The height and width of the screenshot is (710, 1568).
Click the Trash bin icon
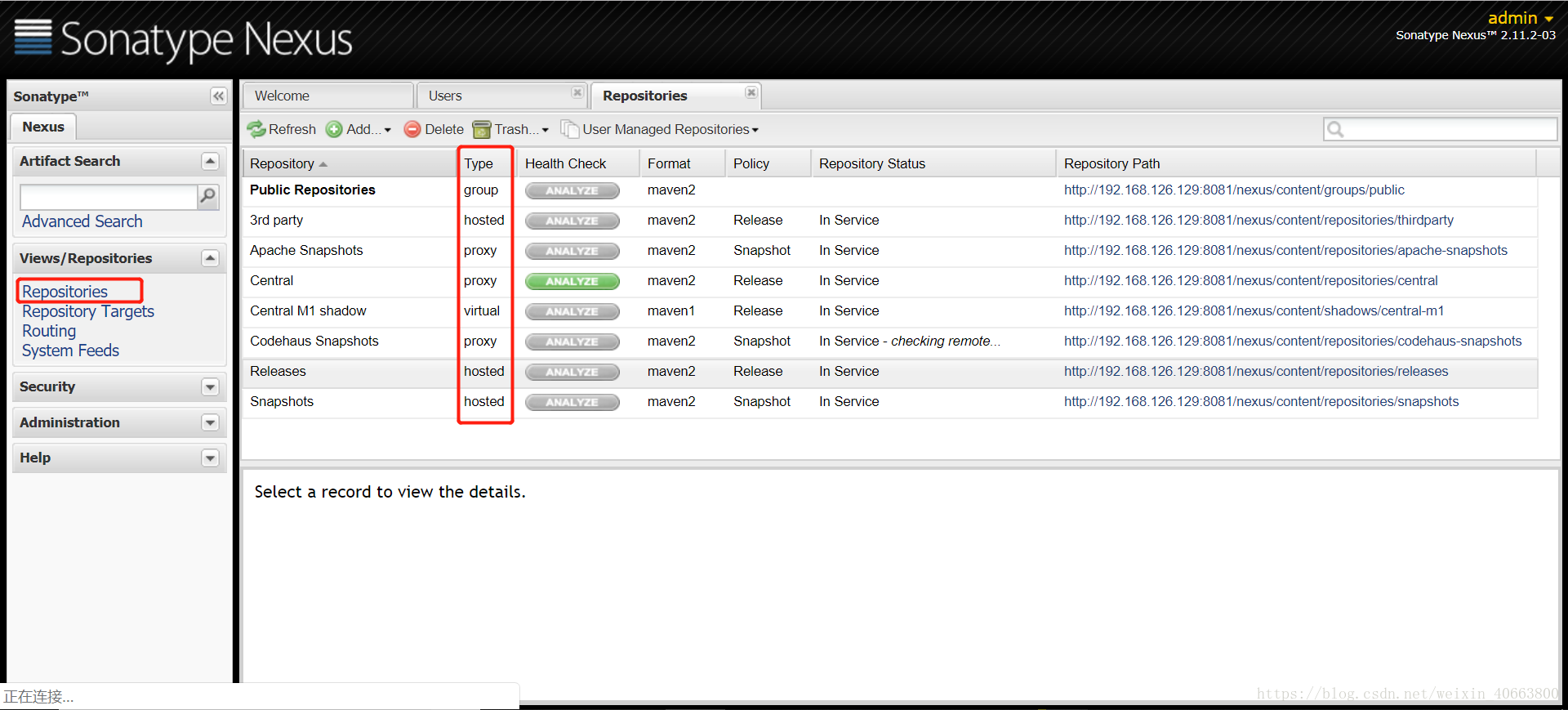(482, 129)
